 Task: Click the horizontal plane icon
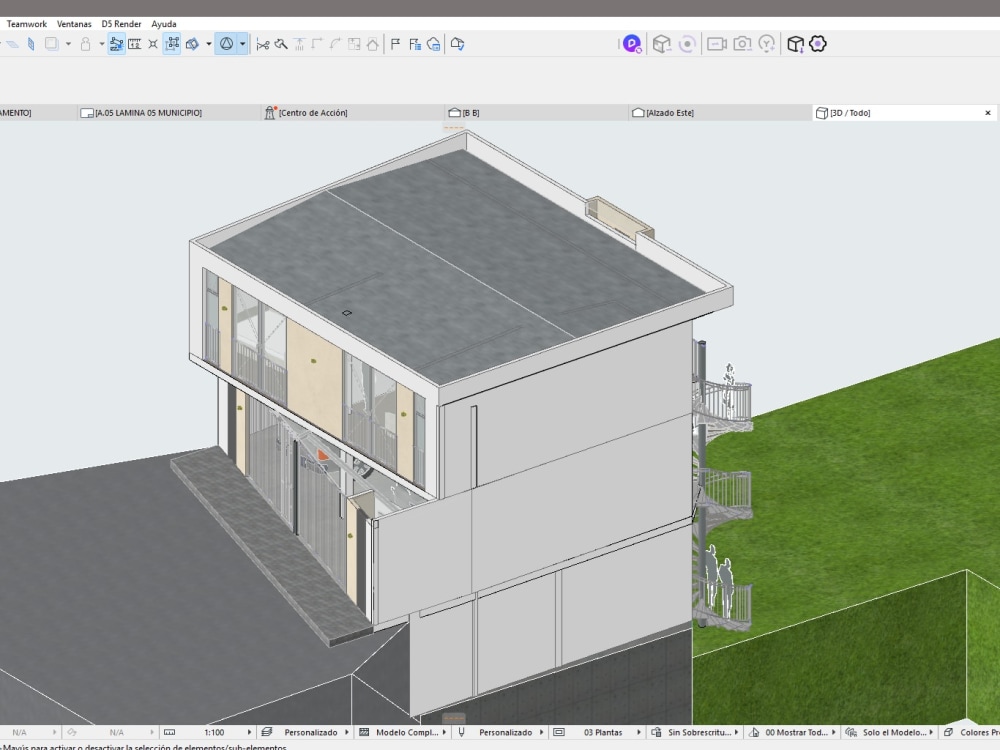pos(12,44)
